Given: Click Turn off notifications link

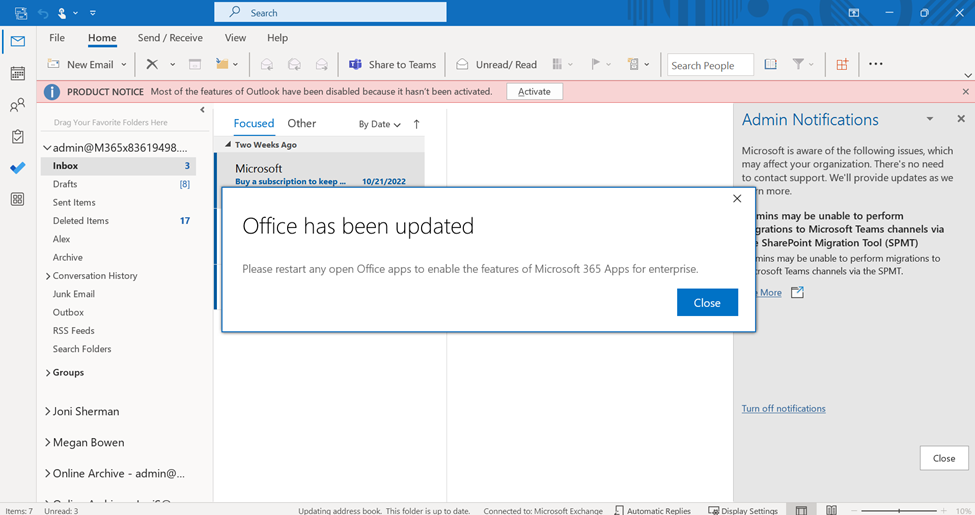Looking at the screenshot, I should pos(783,409).
